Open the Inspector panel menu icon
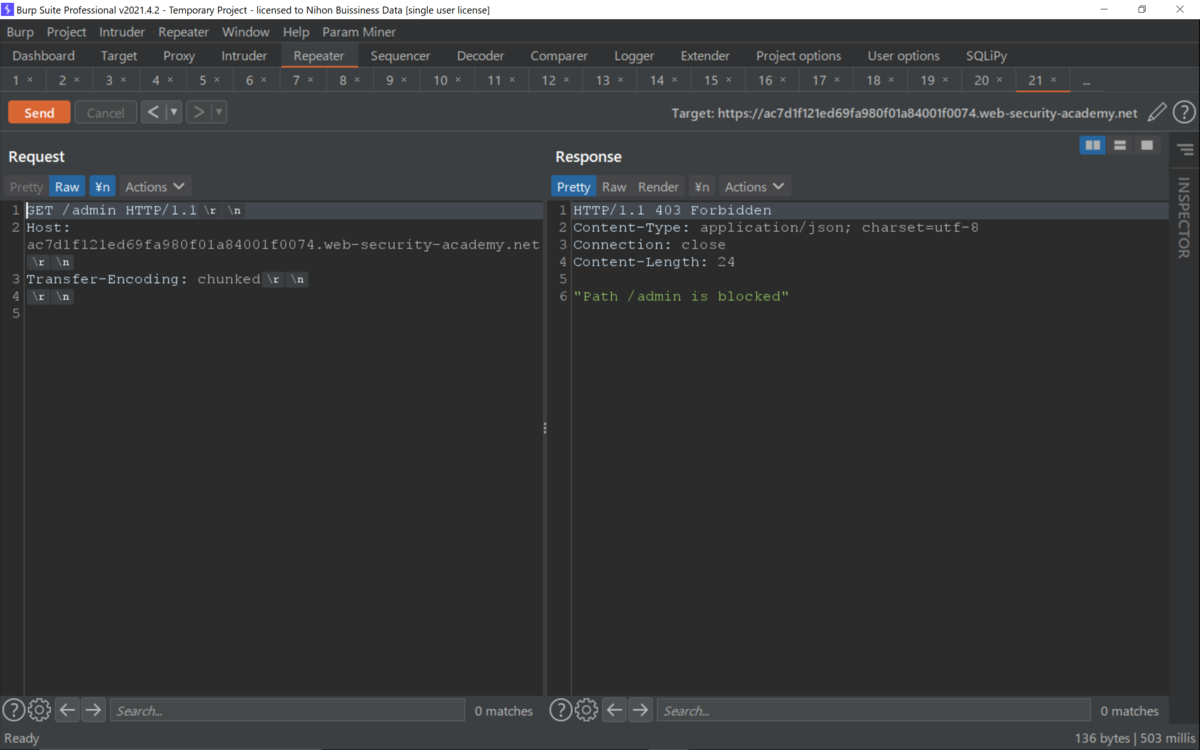The image size is (1200, 750). [1185, 150]
